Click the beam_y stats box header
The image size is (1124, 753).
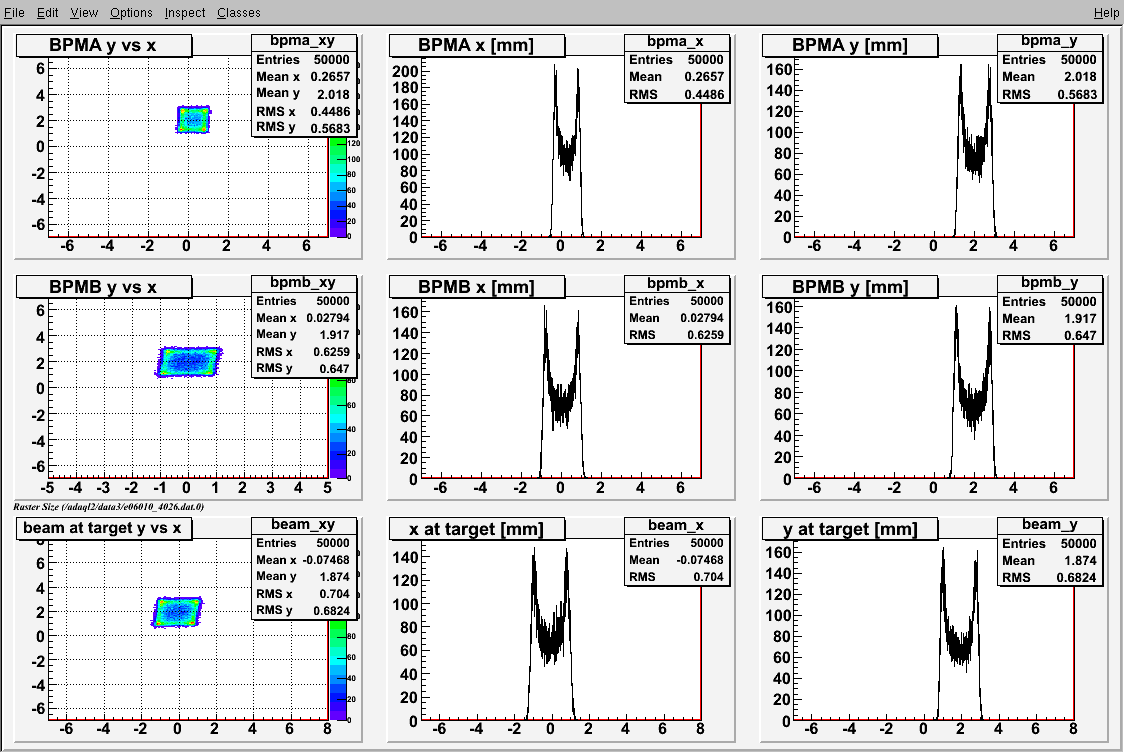[1049, 524]
